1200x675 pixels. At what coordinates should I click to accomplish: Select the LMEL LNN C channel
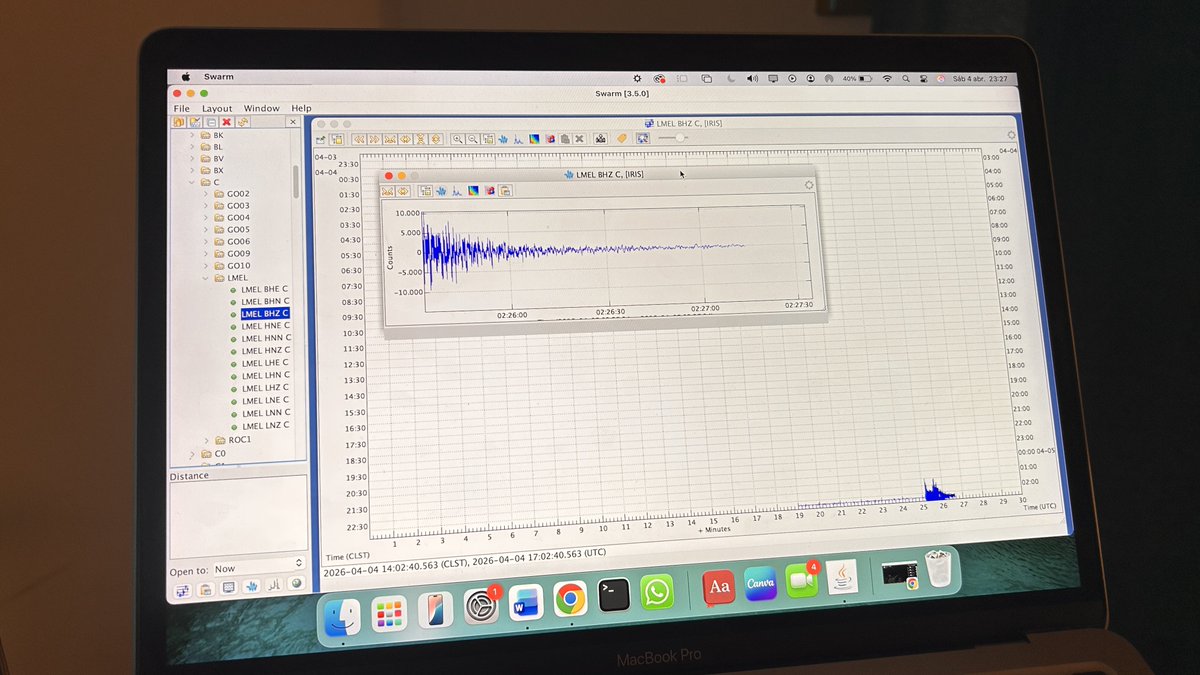coord(265,412)
